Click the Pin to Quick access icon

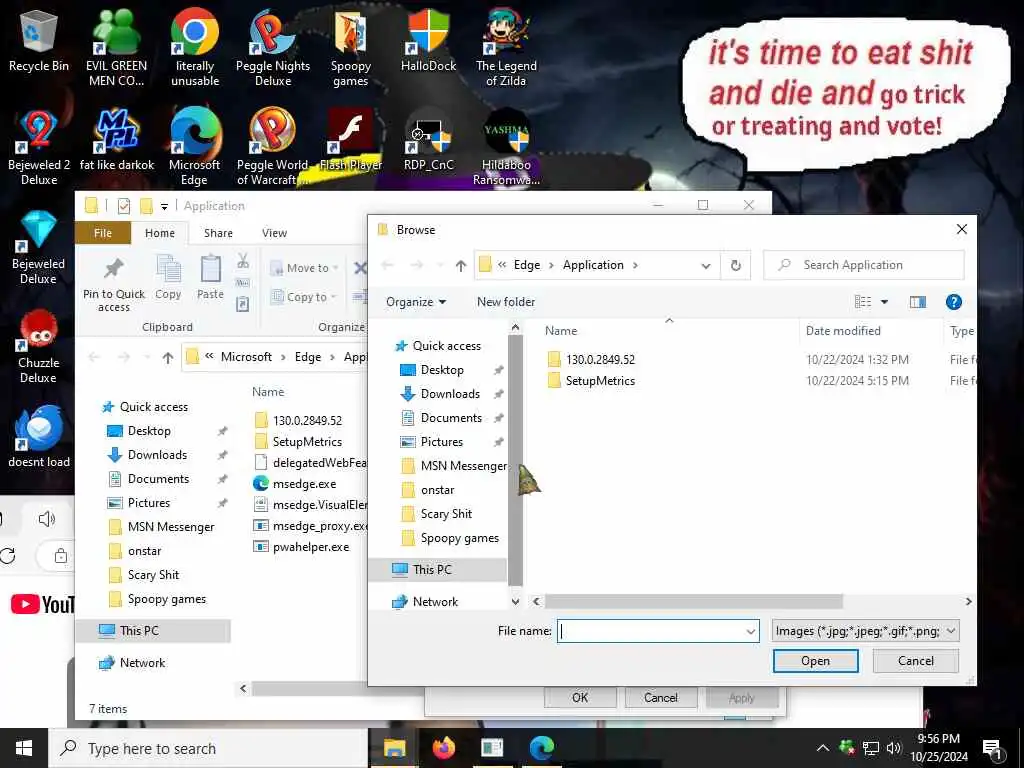pyautogui.click(x=114, y=268)
